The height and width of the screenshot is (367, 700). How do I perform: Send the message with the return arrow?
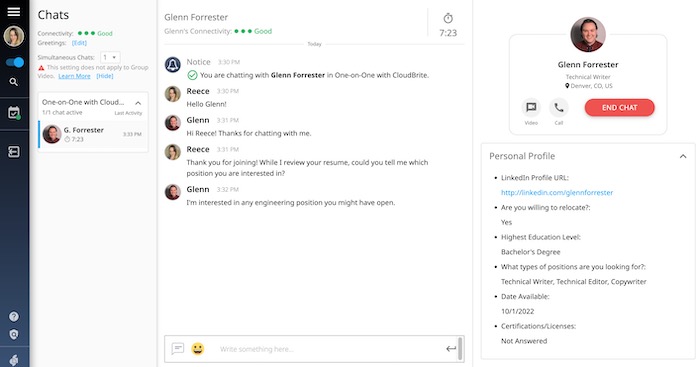450,349
